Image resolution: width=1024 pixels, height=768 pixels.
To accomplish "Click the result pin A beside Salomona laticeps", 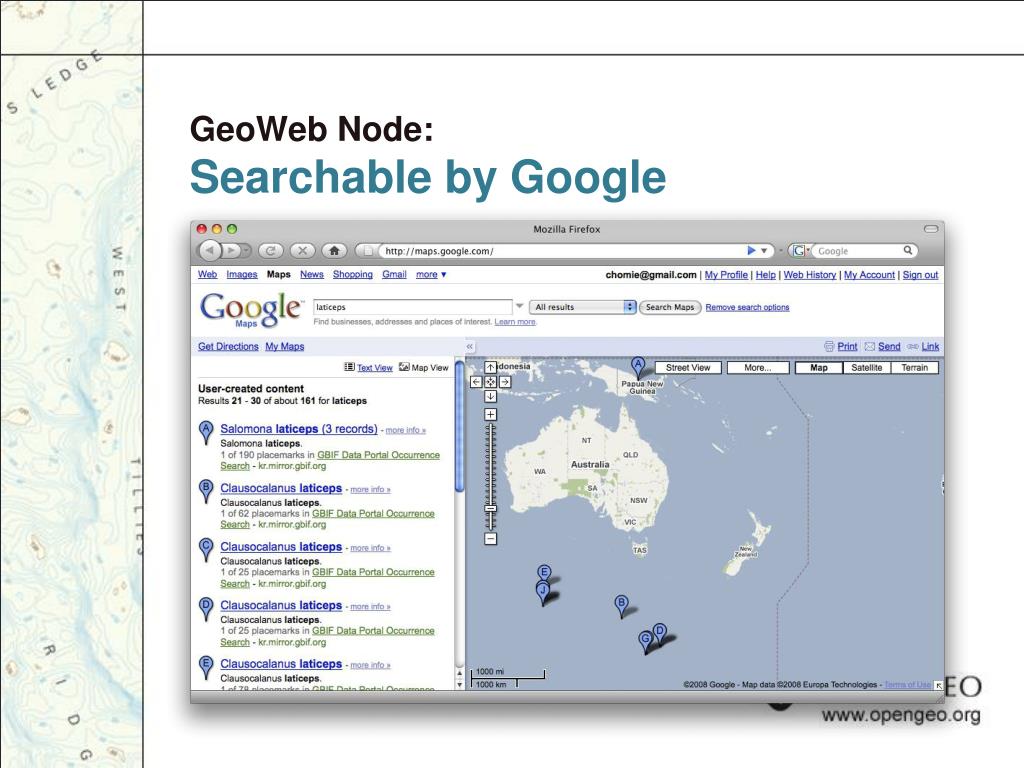I will tap(206, 433).
